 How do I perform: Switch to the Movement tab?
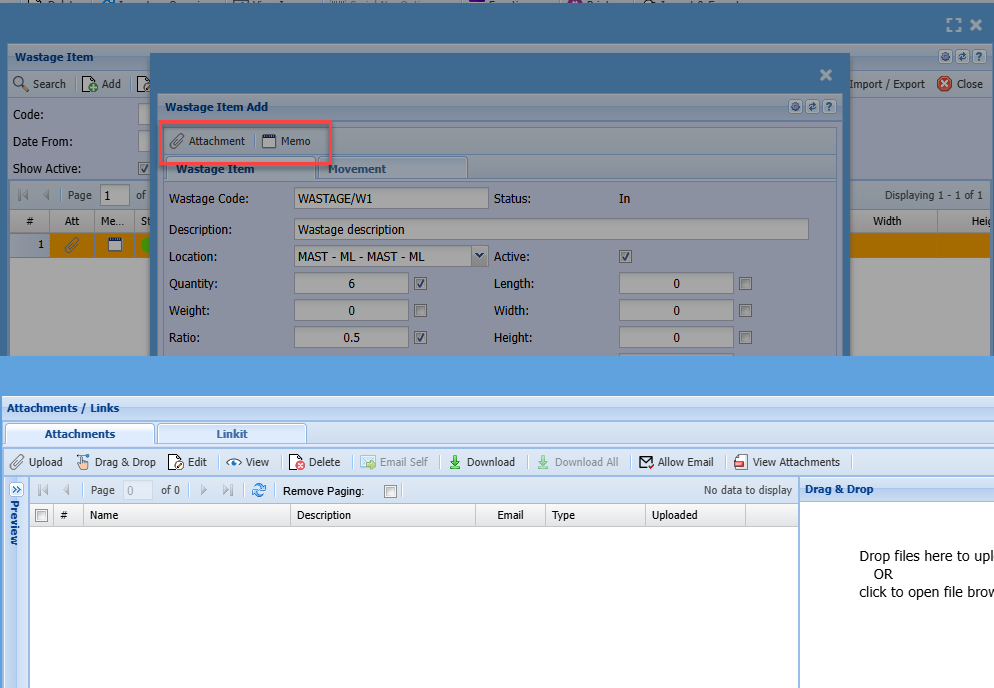click(357, 169)
